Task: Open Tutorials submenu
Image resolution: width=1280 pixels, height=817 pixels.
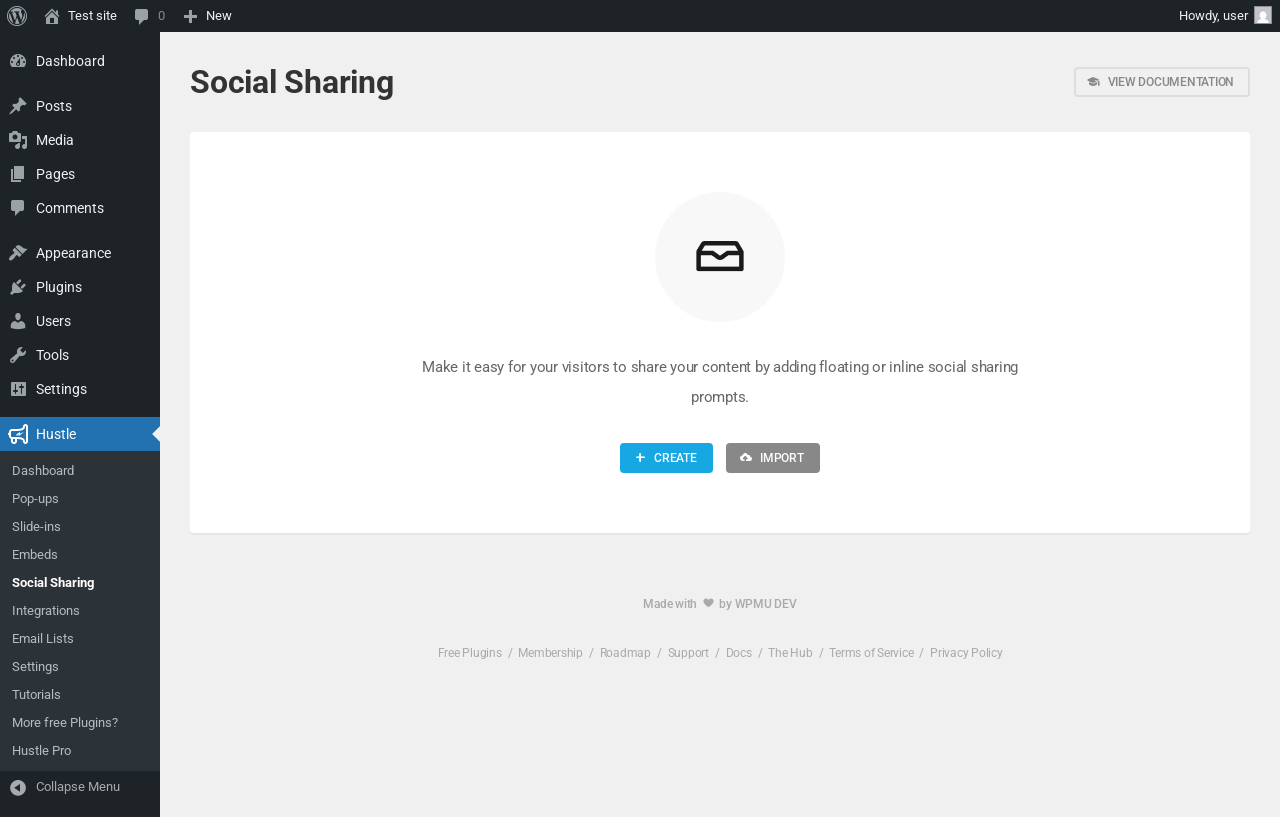Action: 80,695
